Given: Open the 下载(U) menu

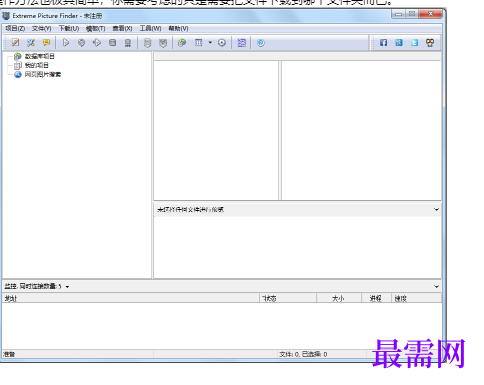Looking at the screenshot, I should [x=69, y=28].
